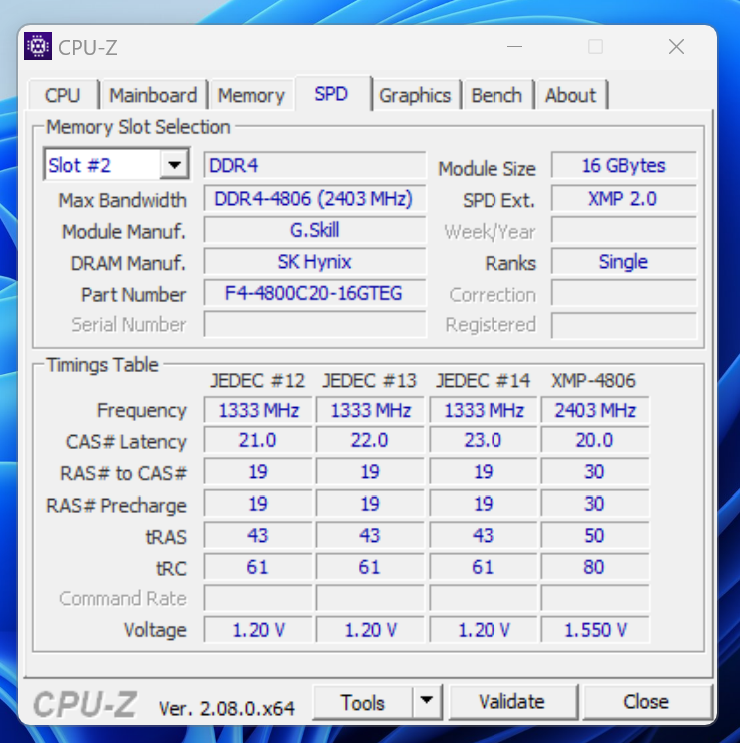Switch to the CPU tab
Screen dimensions: 740x743
tap(63, 95)
